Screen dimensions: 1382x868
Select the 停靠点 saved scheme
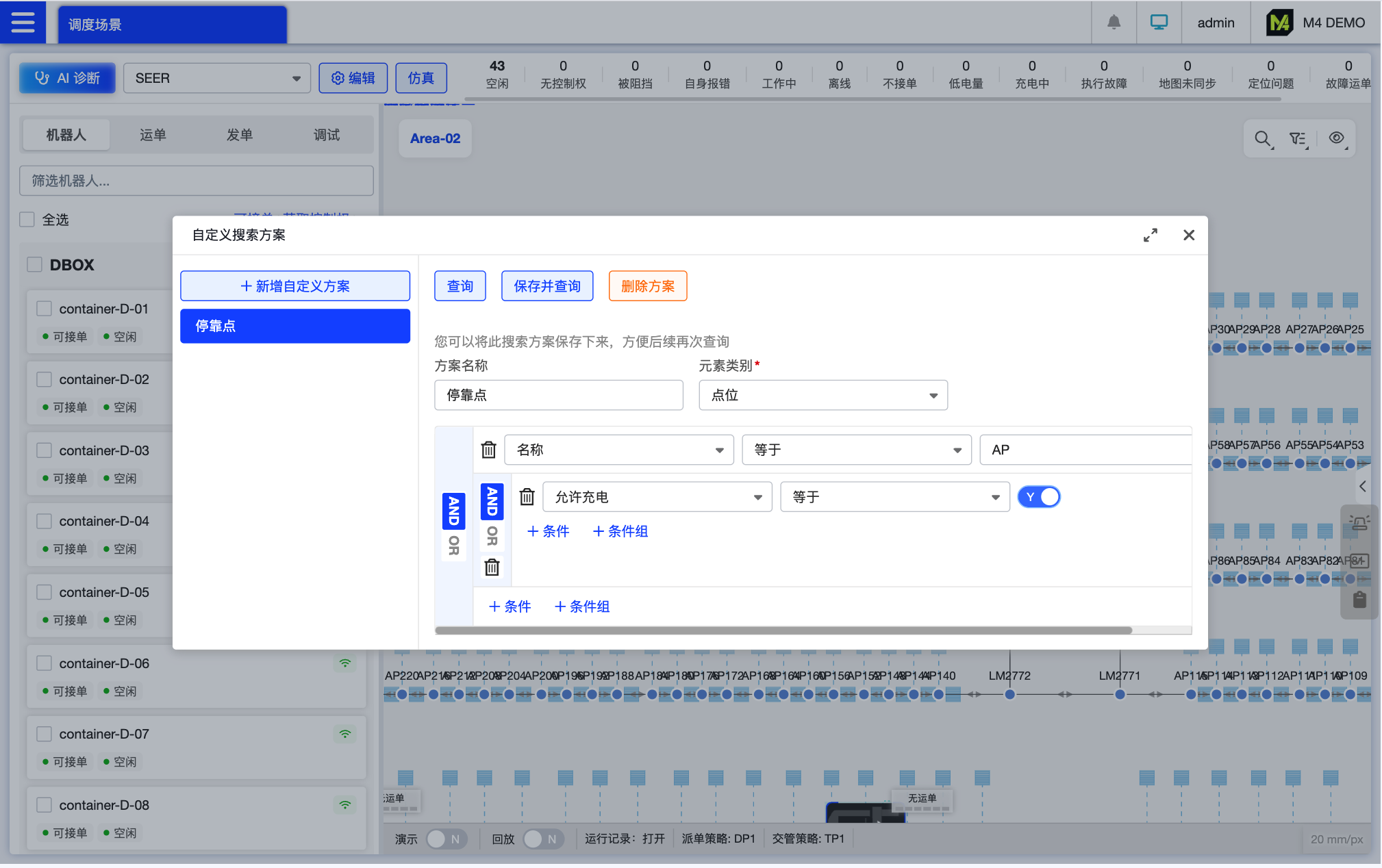point(295,326)
